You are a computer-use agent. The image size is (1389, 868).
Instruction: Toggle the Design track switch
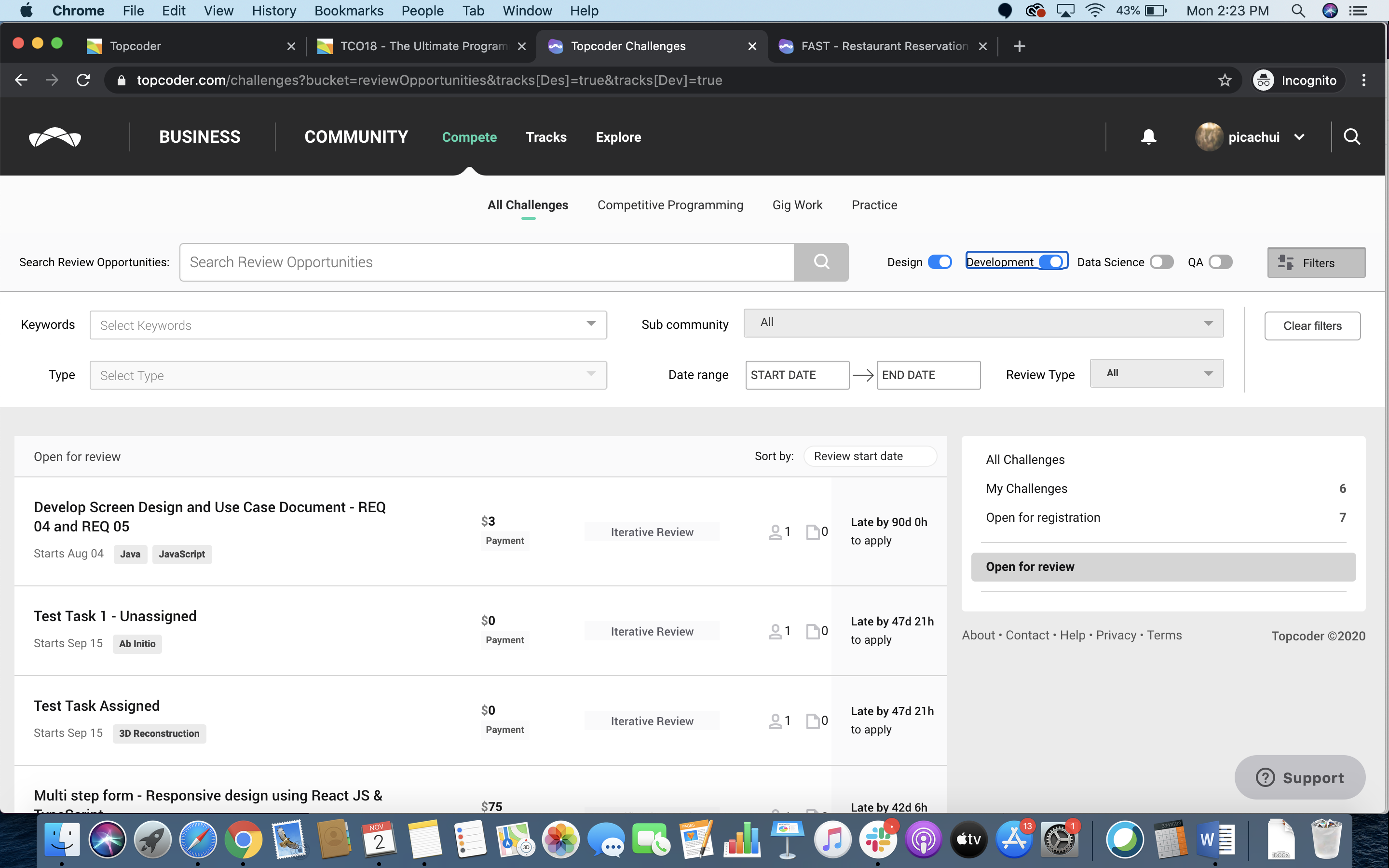coord(940,262)
